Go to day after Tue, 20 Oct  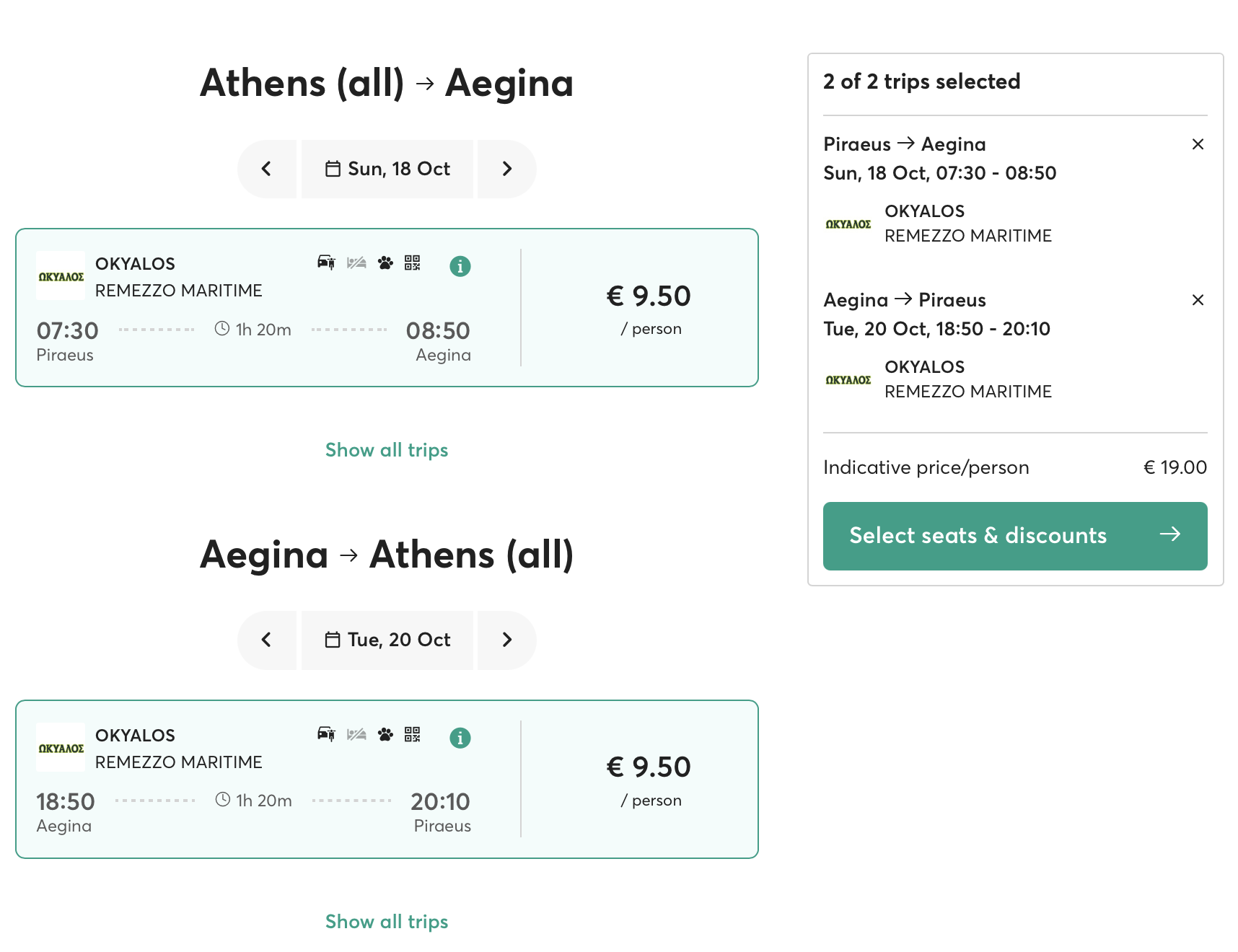(x=507, y=640)
